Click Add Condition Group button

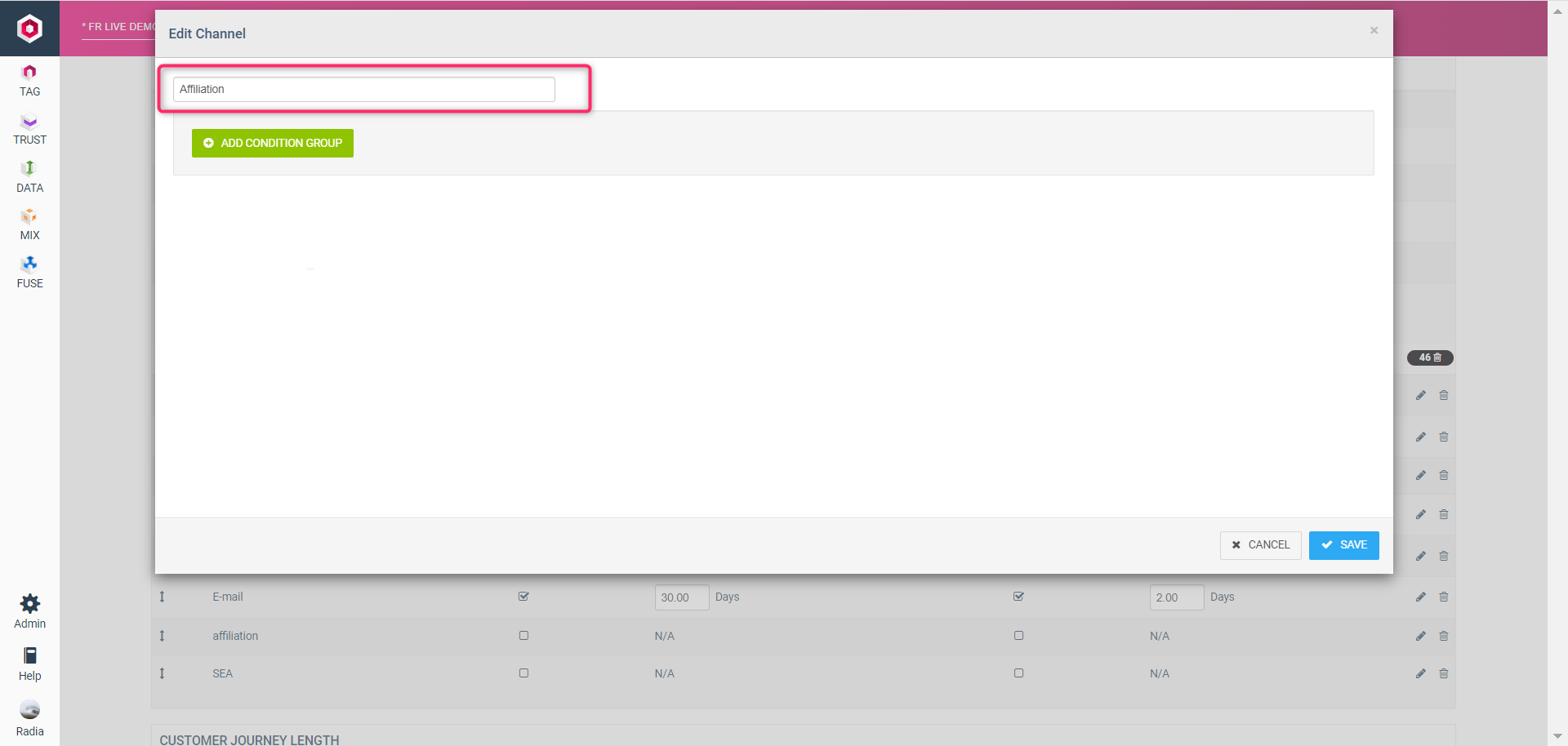273,143
